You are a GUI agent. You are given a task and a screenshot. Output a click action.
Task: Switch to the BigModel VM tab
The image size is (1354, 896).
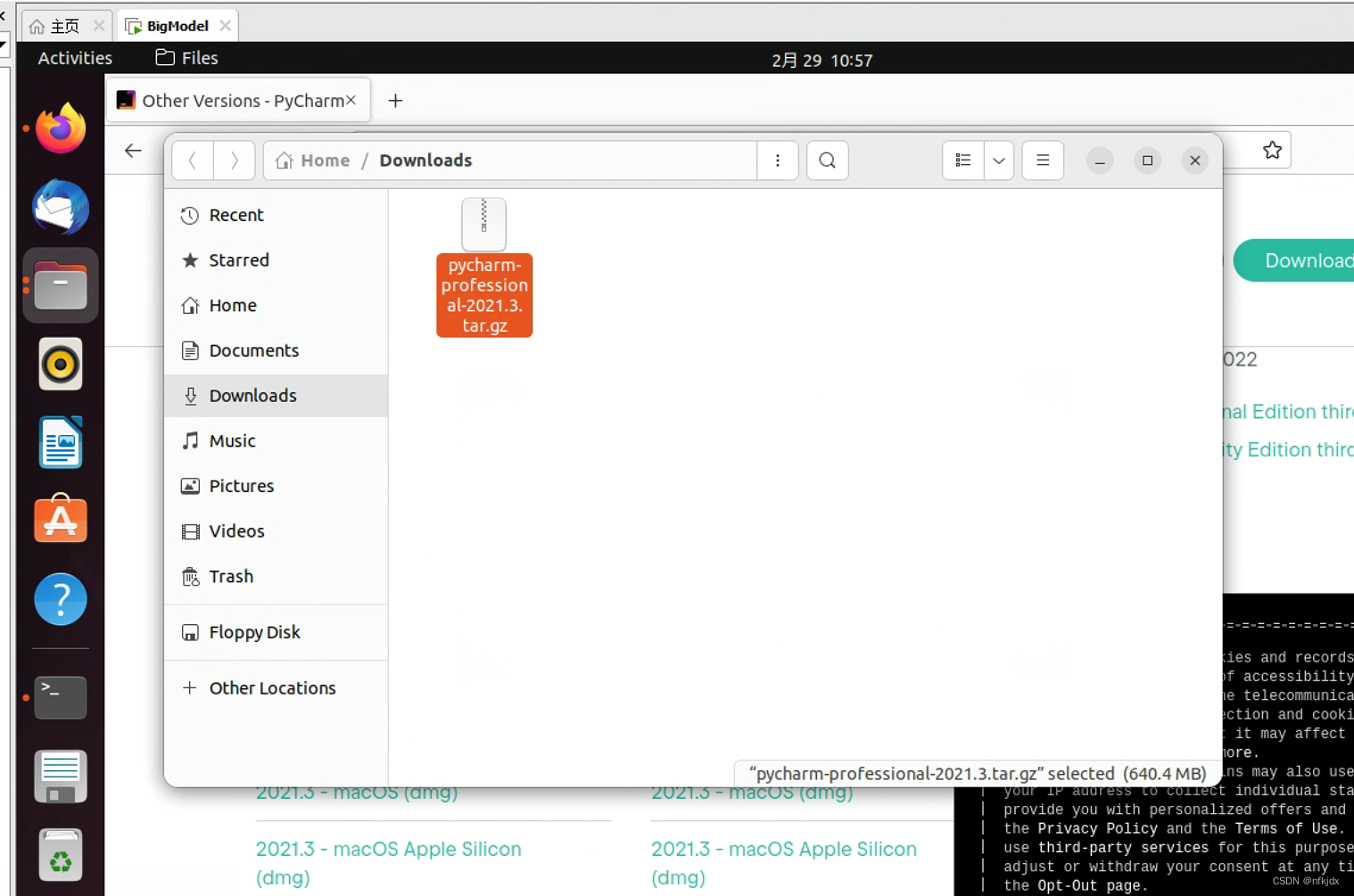click(178, 26)
